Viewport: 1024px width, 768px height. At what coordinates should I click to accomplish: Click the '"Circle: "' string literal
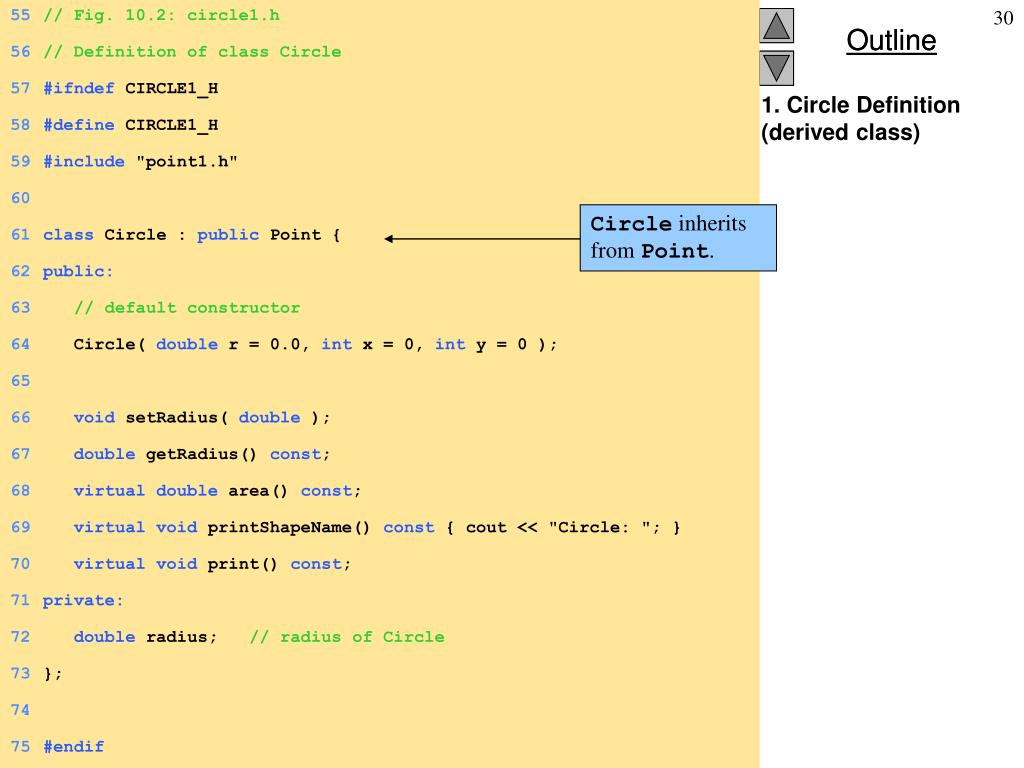coord(600,527)
